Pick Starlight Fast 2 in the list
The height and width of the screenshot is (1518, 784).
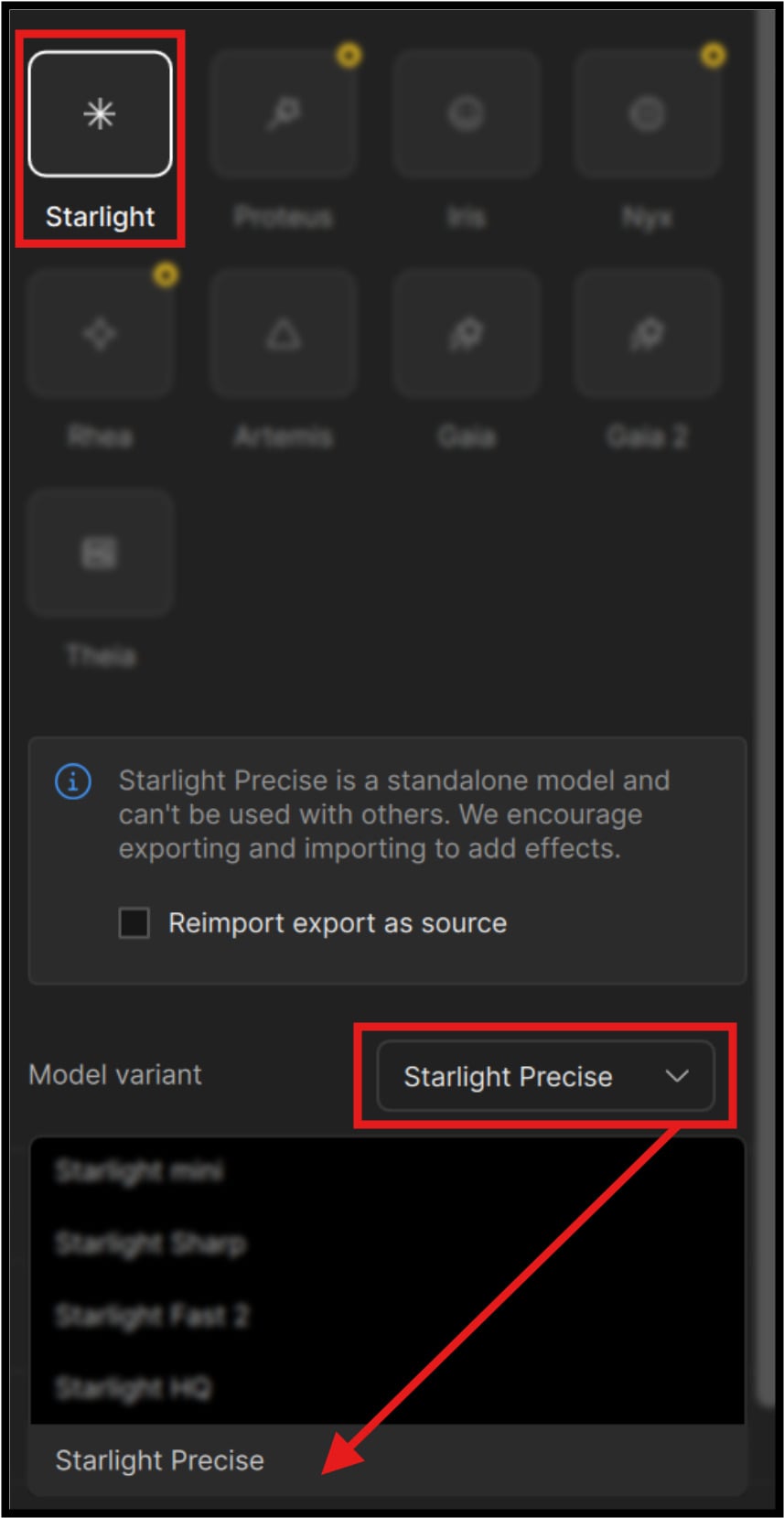[152, 1316]
